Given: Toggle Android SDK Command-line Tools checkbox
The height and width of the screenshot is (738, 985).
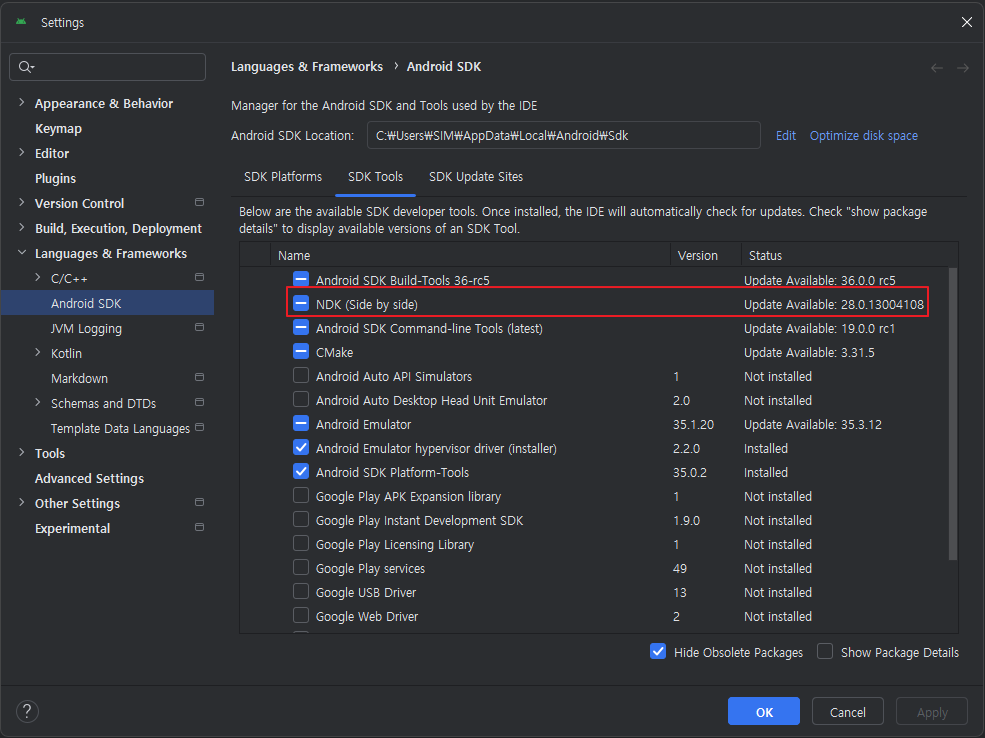Looking at the screenshot, I should (x=301, y=327).
